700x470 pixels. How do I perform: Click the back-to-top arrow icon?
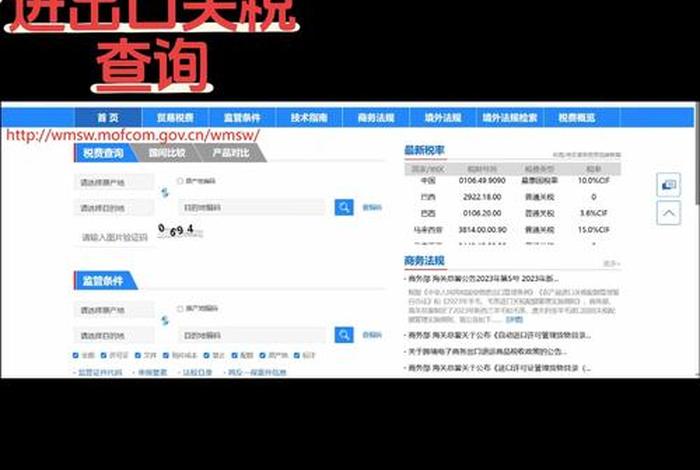668,213
